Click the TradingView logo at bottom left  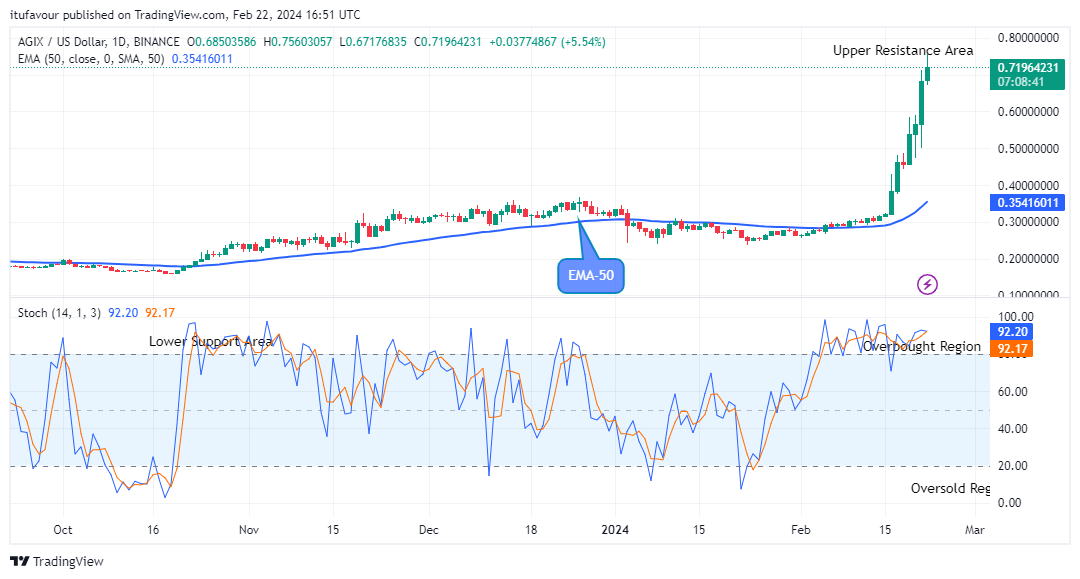pos(57,561)
